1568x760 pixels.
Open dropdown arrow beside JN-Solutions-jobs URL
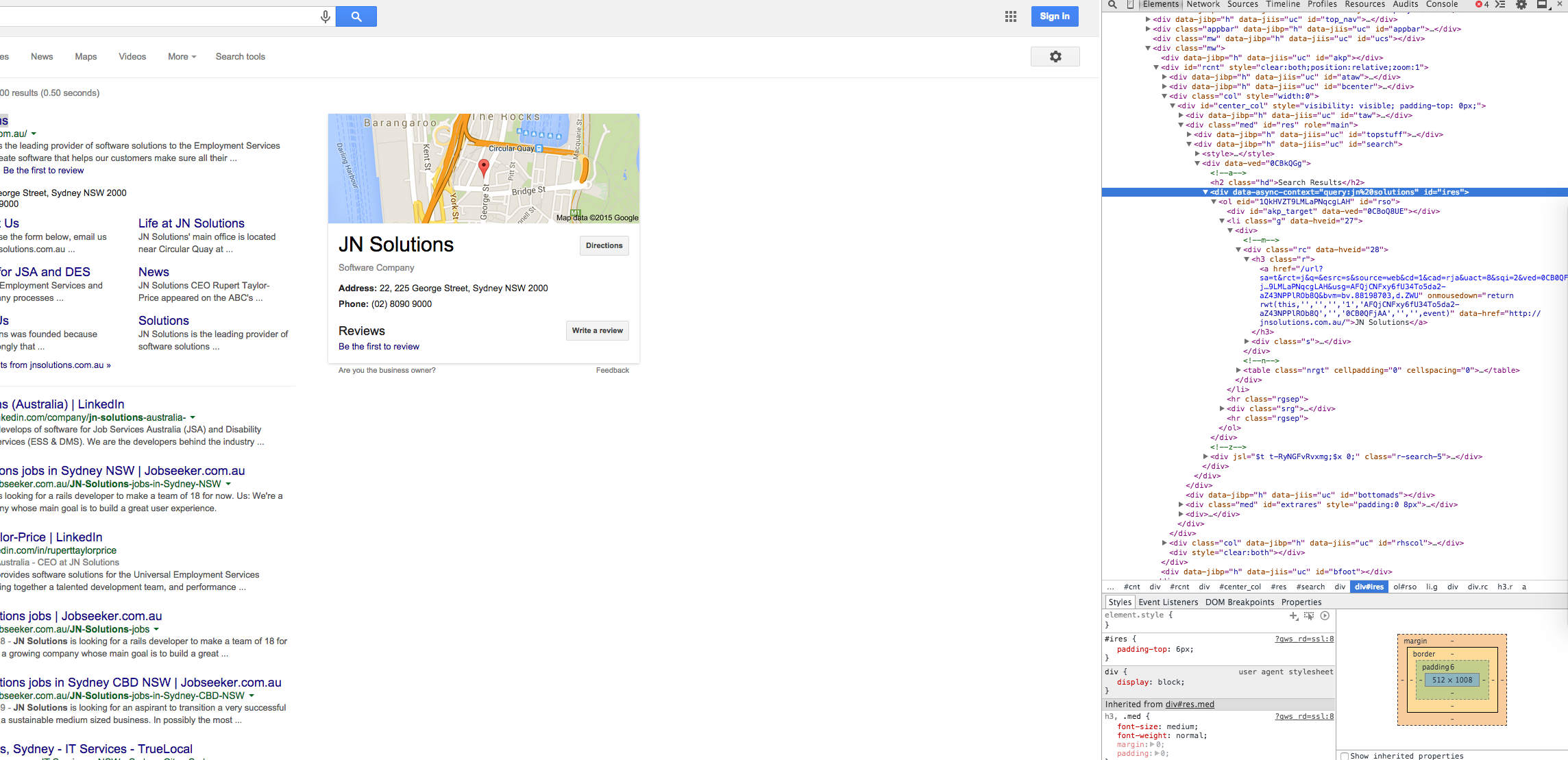click(x=156, y=629)
